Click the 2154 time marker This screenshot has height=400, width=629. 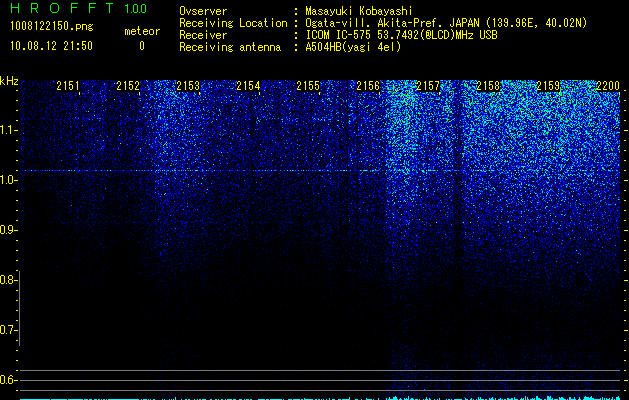click(x=248, y=86)
